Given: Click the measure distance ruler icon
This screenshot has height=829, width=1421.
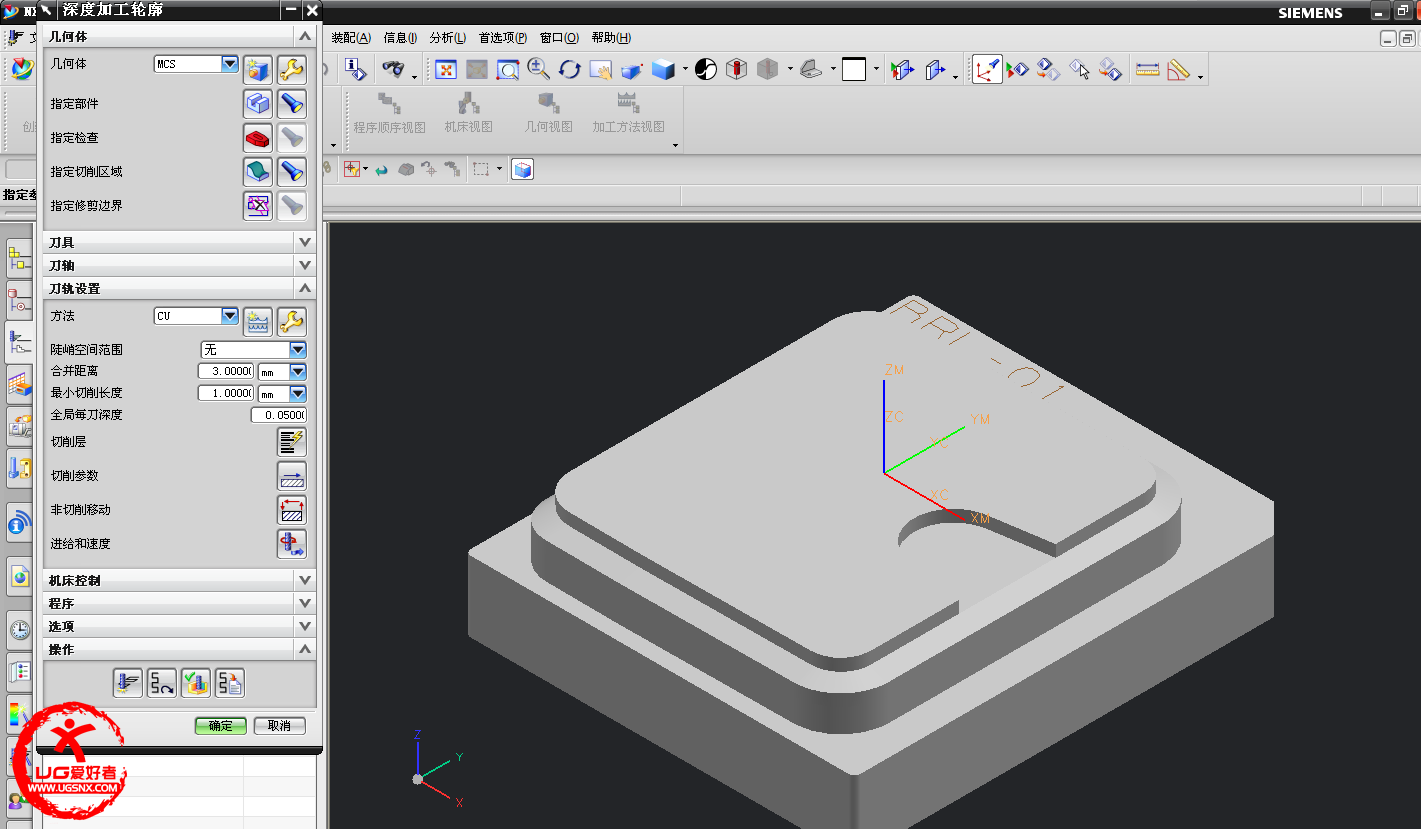Looking at the screenshot, I should tap(1147, 69).
